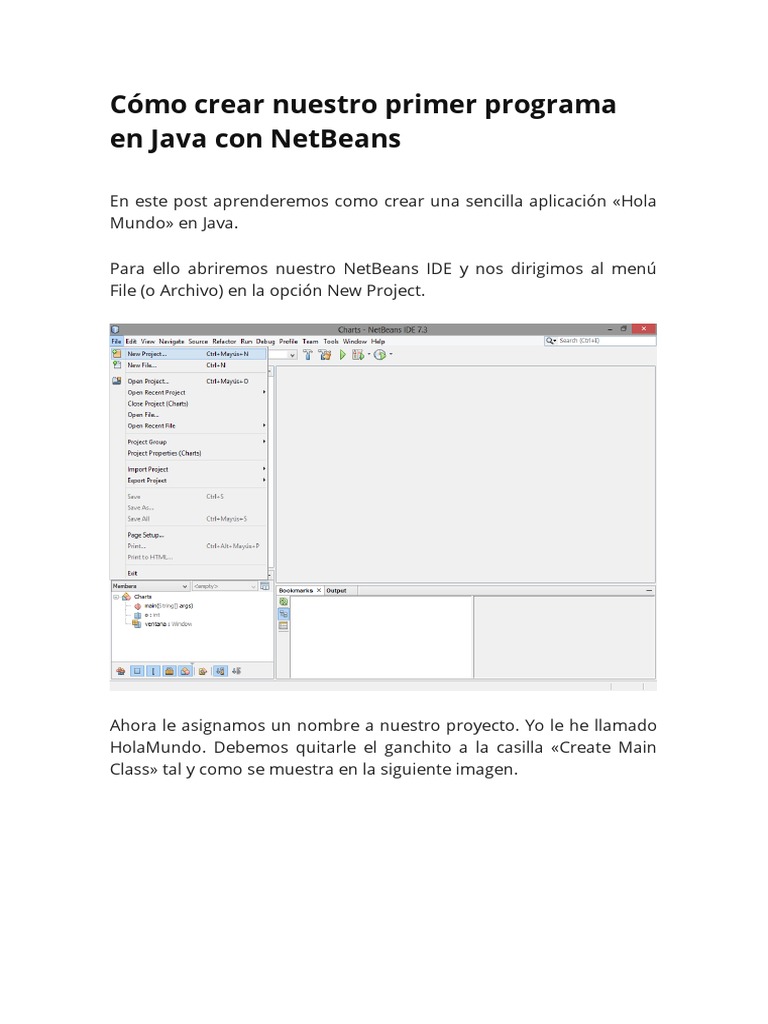The image size is (768, 1024).
Task: Switch to the Output tab
Action: (x=336, y=590)
